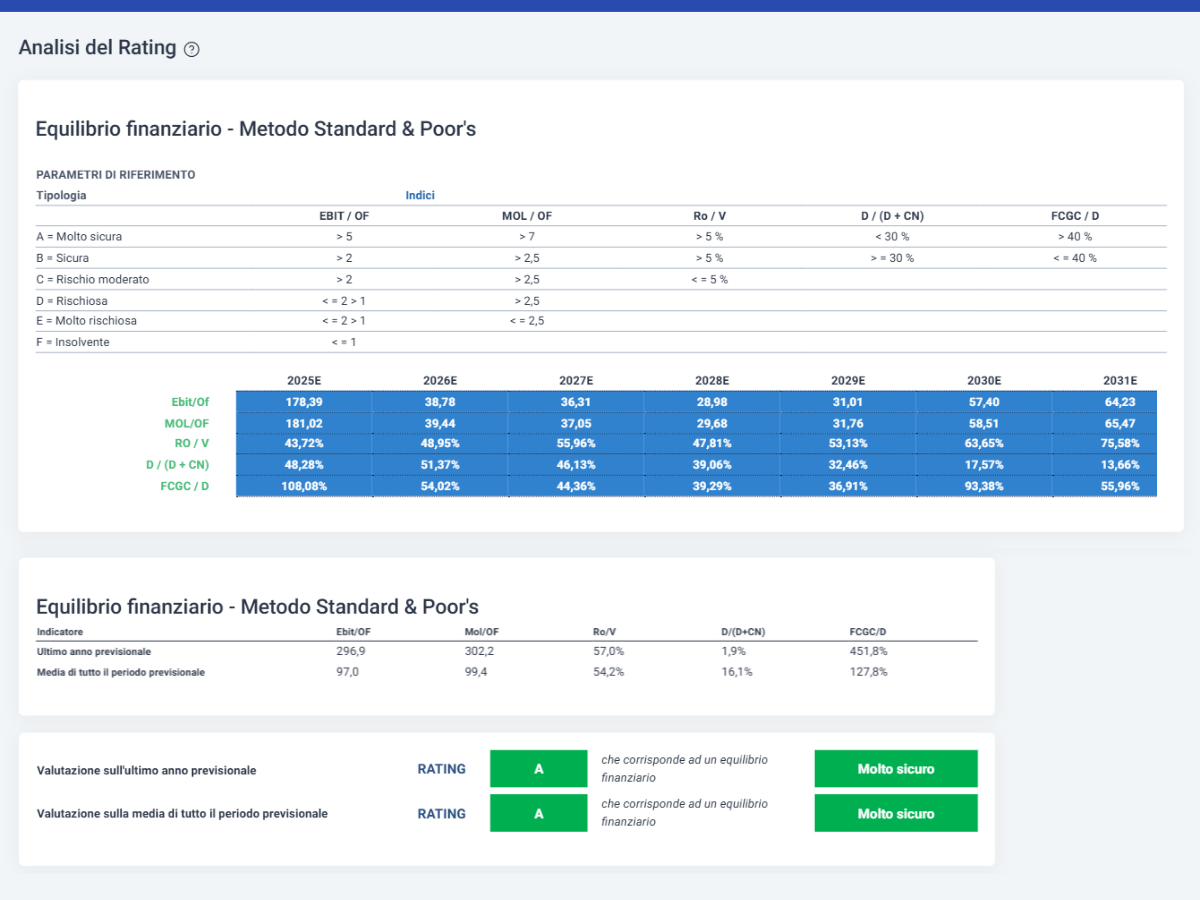Click the RO / V 2029E cell 53,13%
Viewport: 1200px width, 900px height.
click(848, 444)
